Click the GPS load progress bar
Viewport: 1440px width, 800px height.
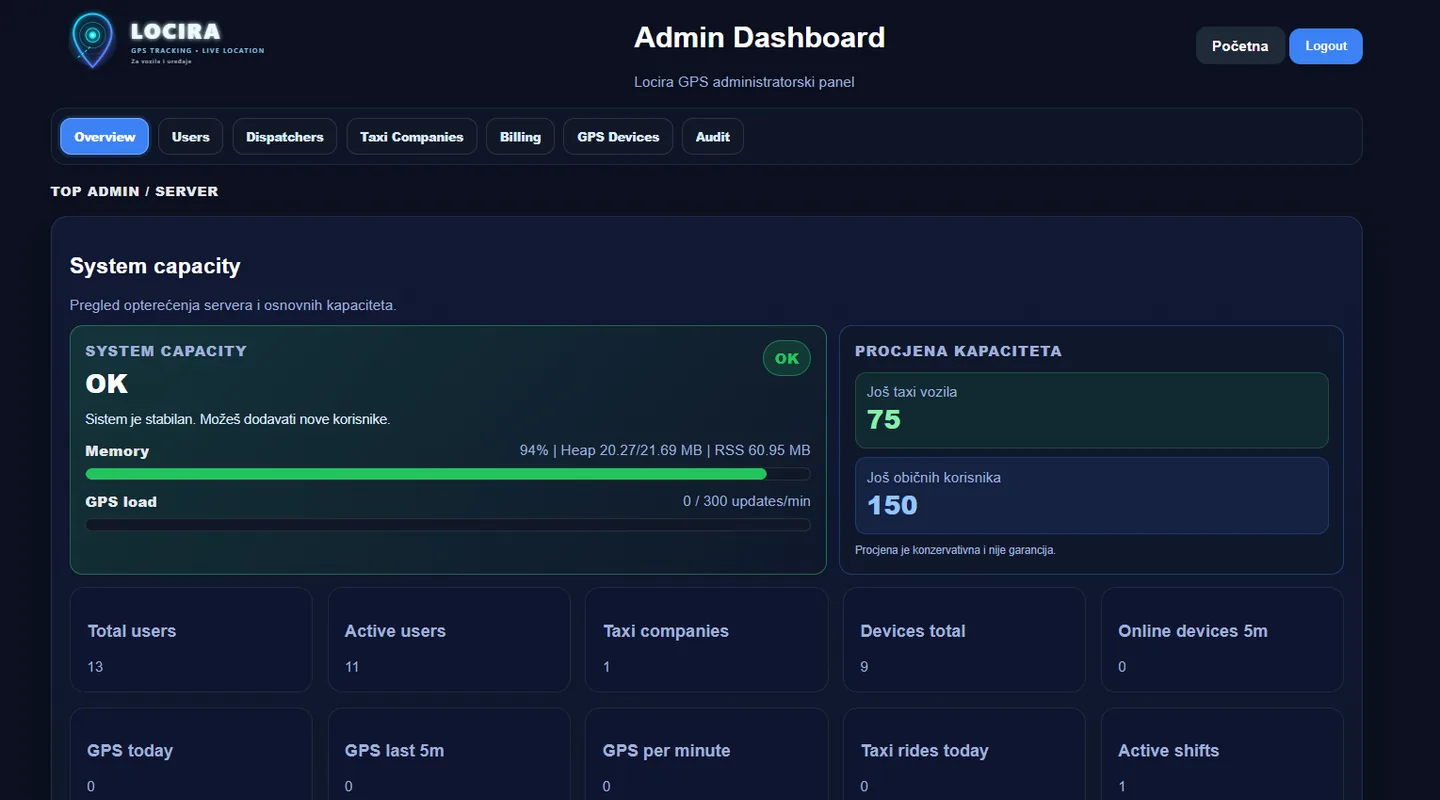(448, 525)
